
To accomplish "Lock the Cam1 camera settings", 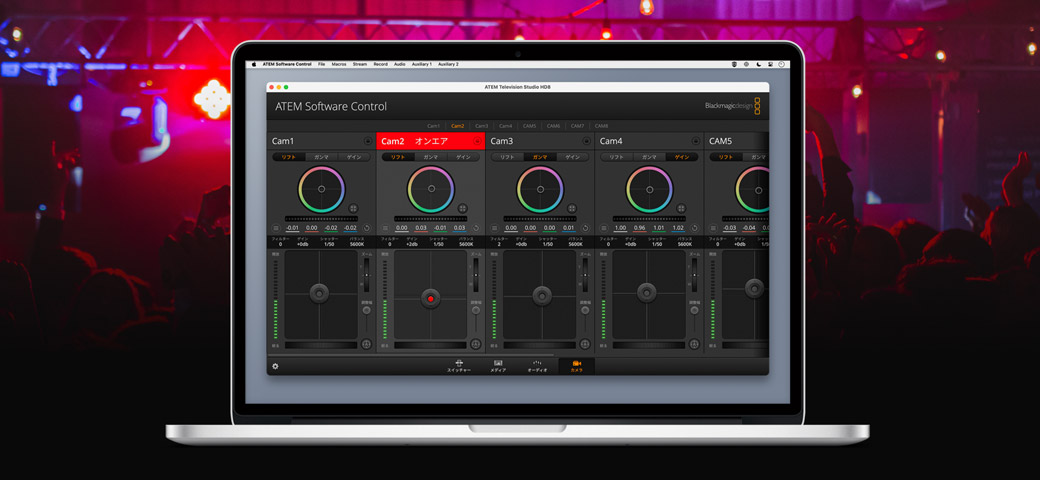I will click(x=367, y=141).
